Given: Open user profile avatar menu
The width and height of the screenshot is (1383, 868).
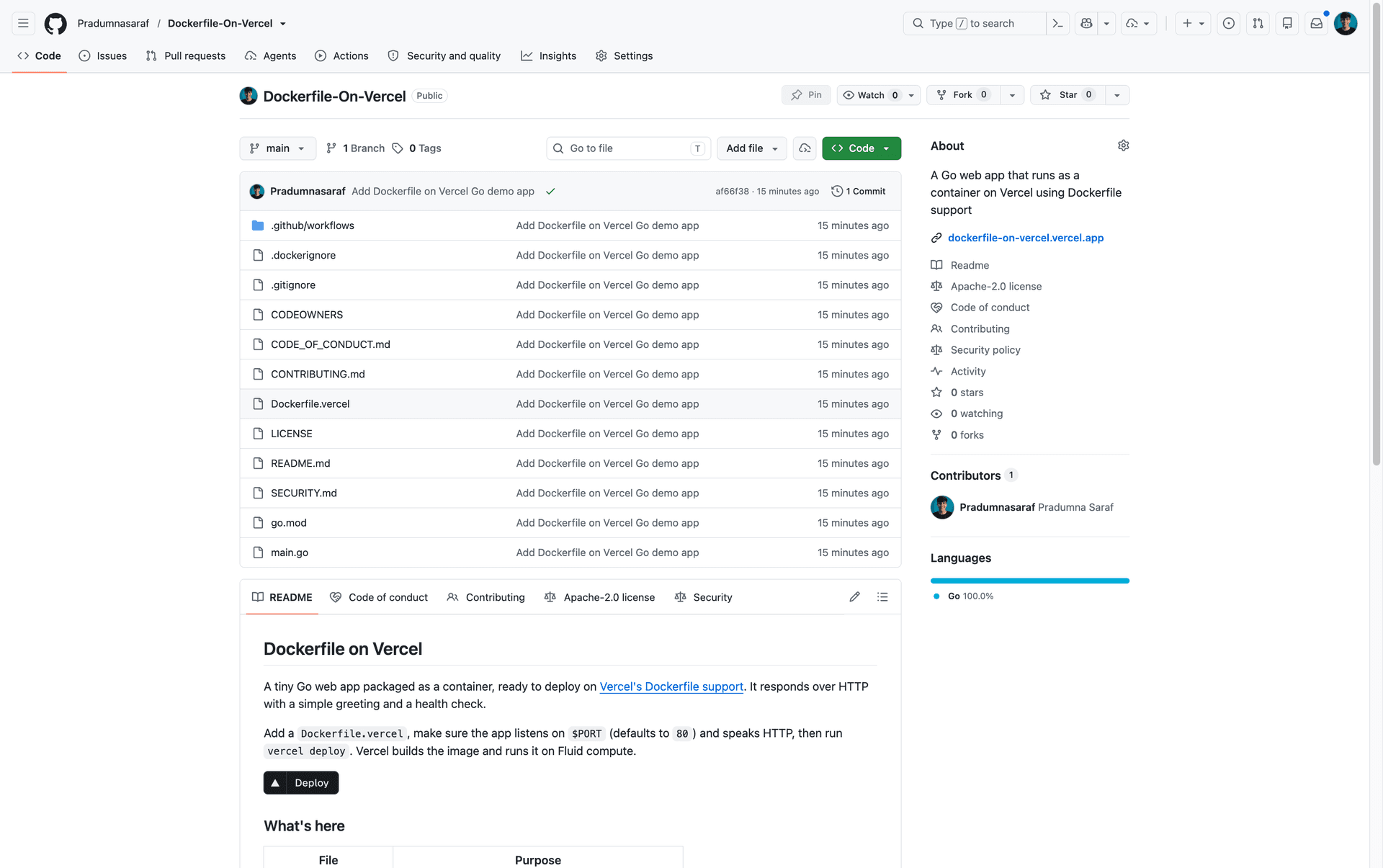Looking at the screenshot, I should click(1346, 23).
